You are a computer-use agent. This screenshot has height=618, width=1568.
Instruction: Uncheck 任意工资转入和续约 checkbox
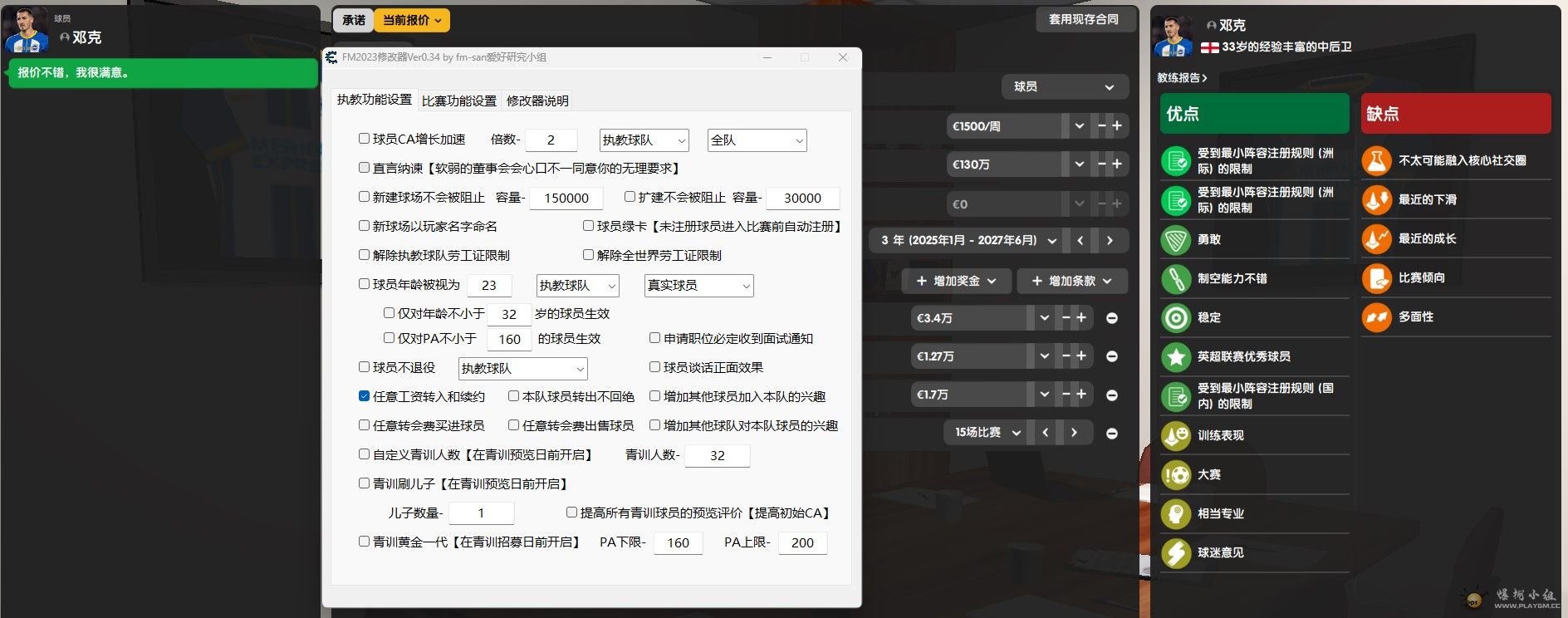point(364,396)
